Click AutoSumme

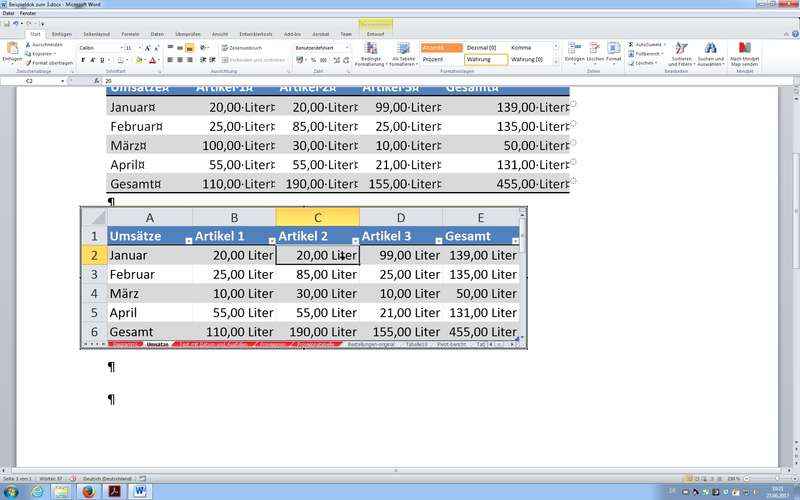[646, 45]
